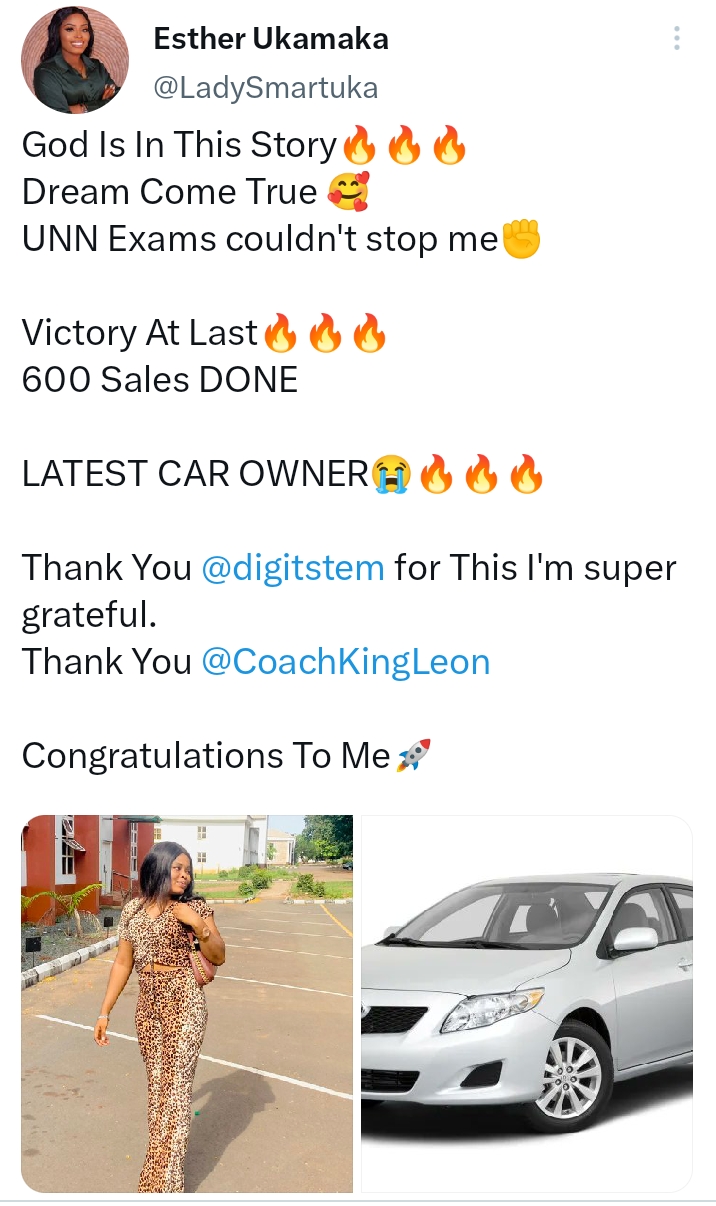This screenshot has height=1206, width=716.
Task: Click the rocket emoji after Congratulations To Me
Action: pyautogui.click(x=413, y=756)
